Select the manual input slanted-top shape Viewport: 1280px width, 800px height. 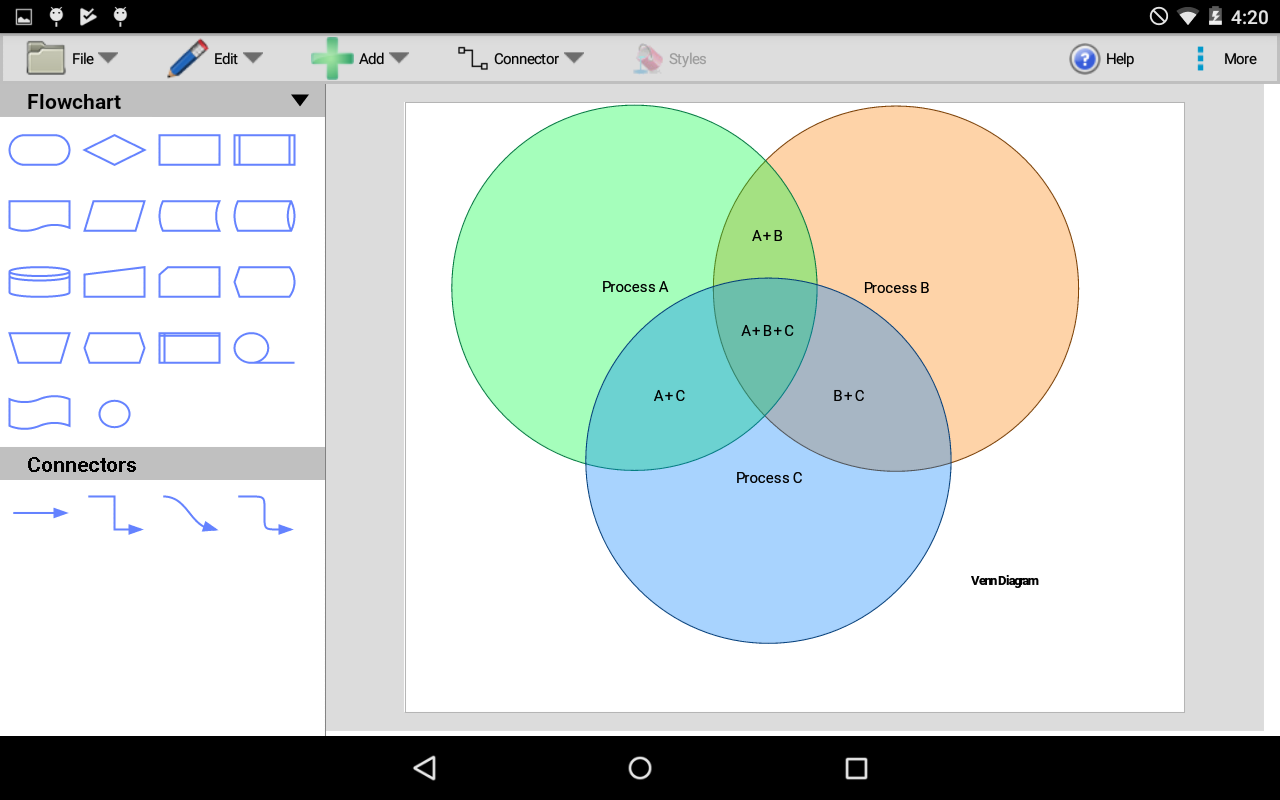114,282
